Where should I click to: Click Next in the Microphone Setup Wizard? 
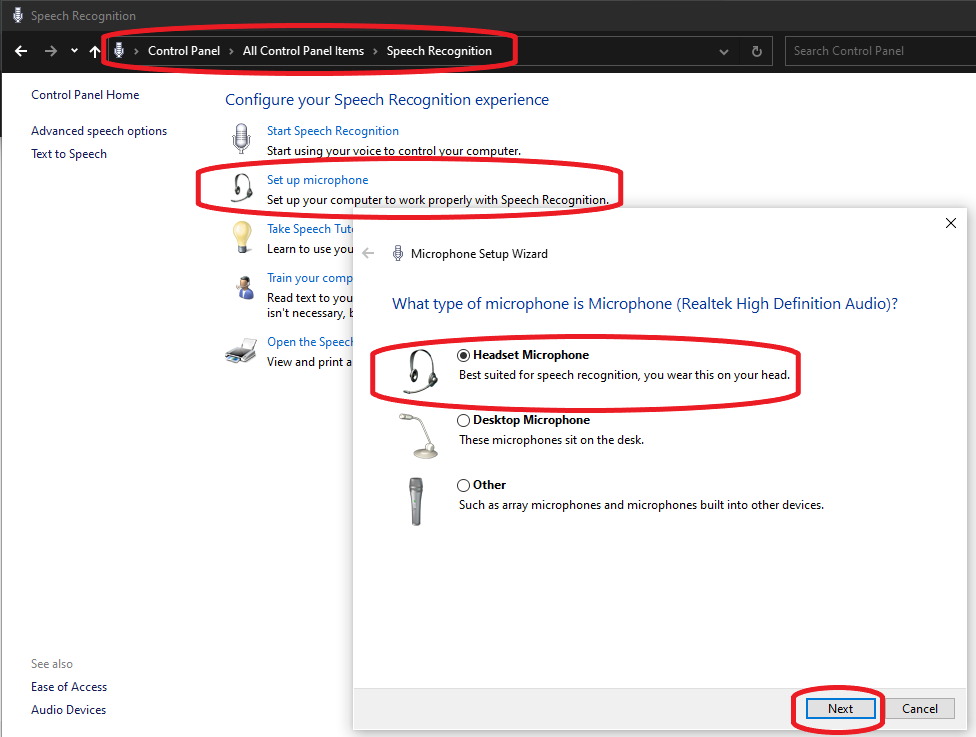click(x=840, y=708)
